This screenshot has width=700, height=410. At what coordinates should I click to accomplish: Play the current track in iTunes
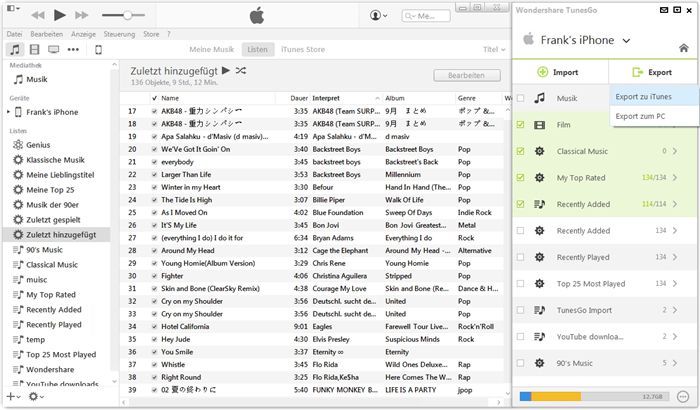[59, 15]
